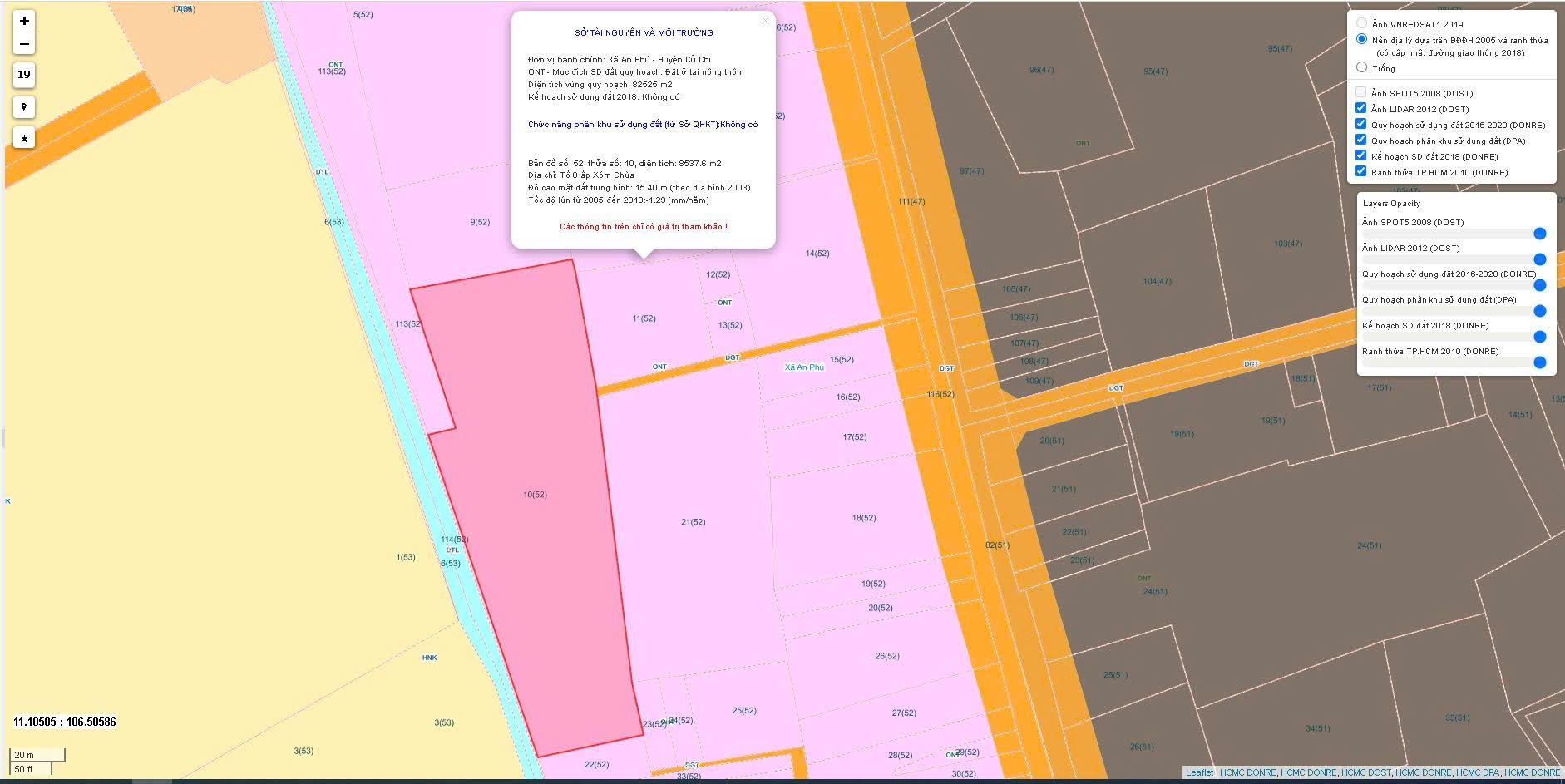Enable the Ảnh SPOT5 2008 (DOST) layer

click(x=1360, y=92)
